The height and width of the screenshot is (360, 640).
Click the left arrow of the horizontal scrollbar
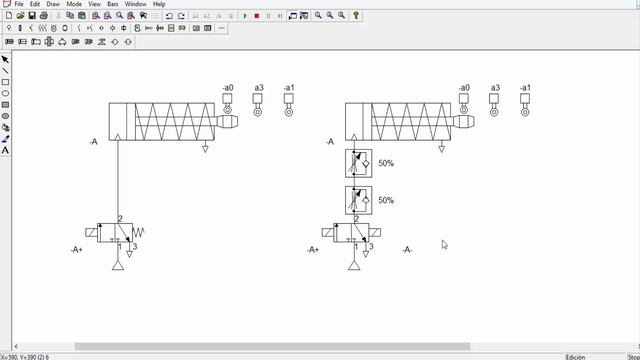[x=16, y=347]
